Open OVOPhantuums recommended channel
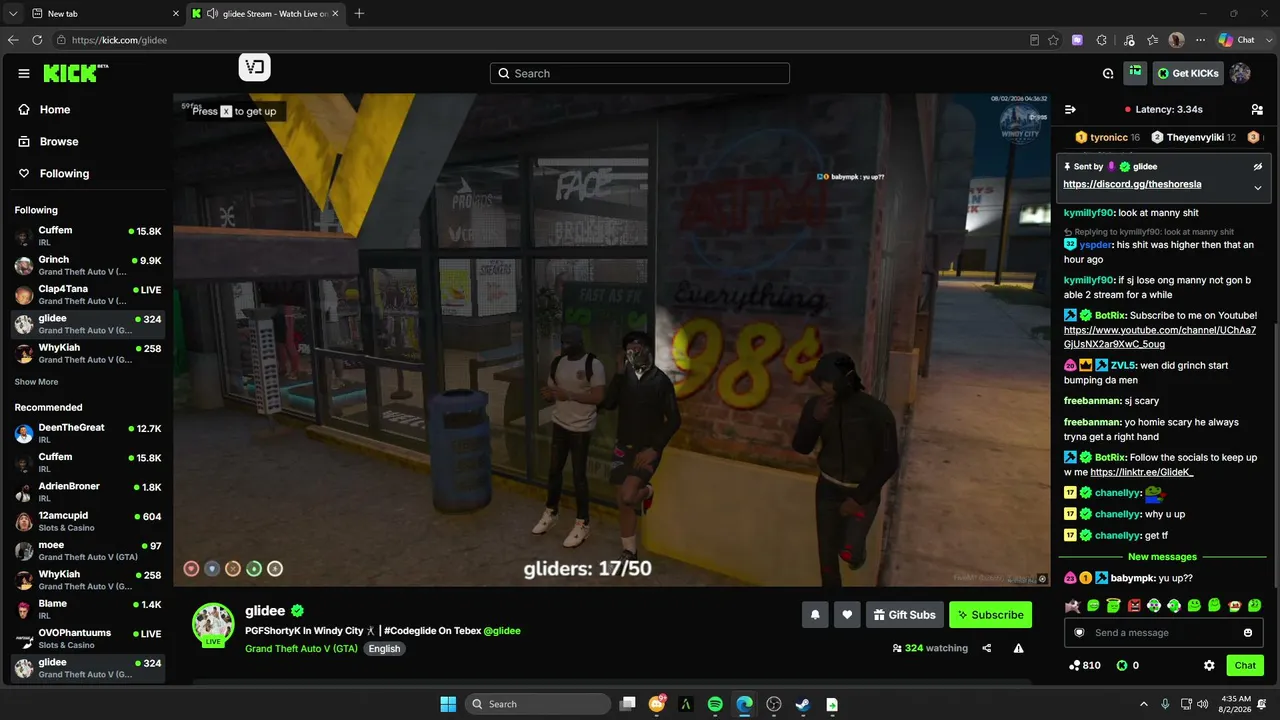This screenshot has width=1280, height=720. click(x=88, y=639)
